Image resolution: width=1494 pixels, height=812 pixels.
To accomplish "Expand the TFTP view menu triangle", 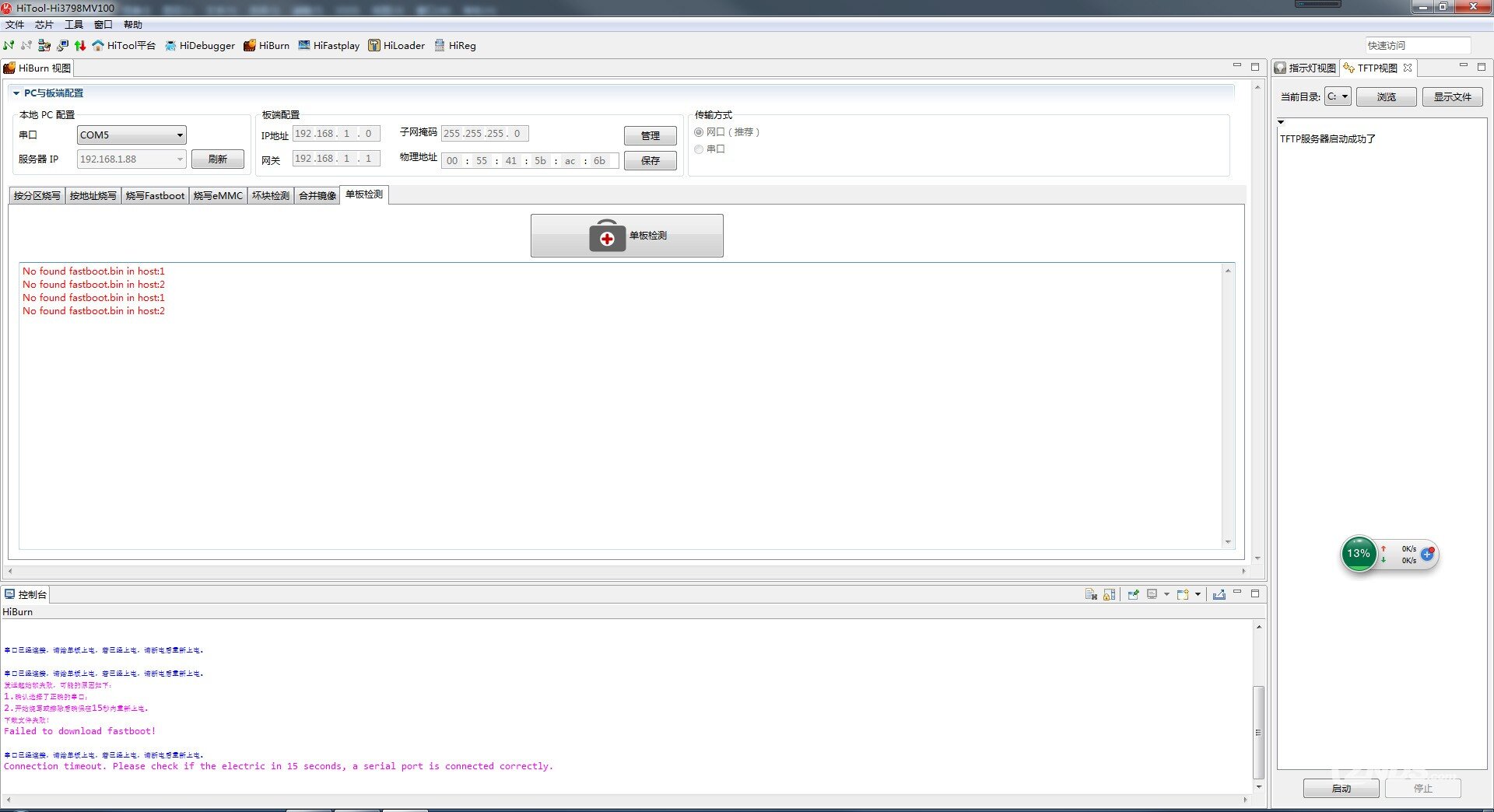I will click(x=1281, y=122).
